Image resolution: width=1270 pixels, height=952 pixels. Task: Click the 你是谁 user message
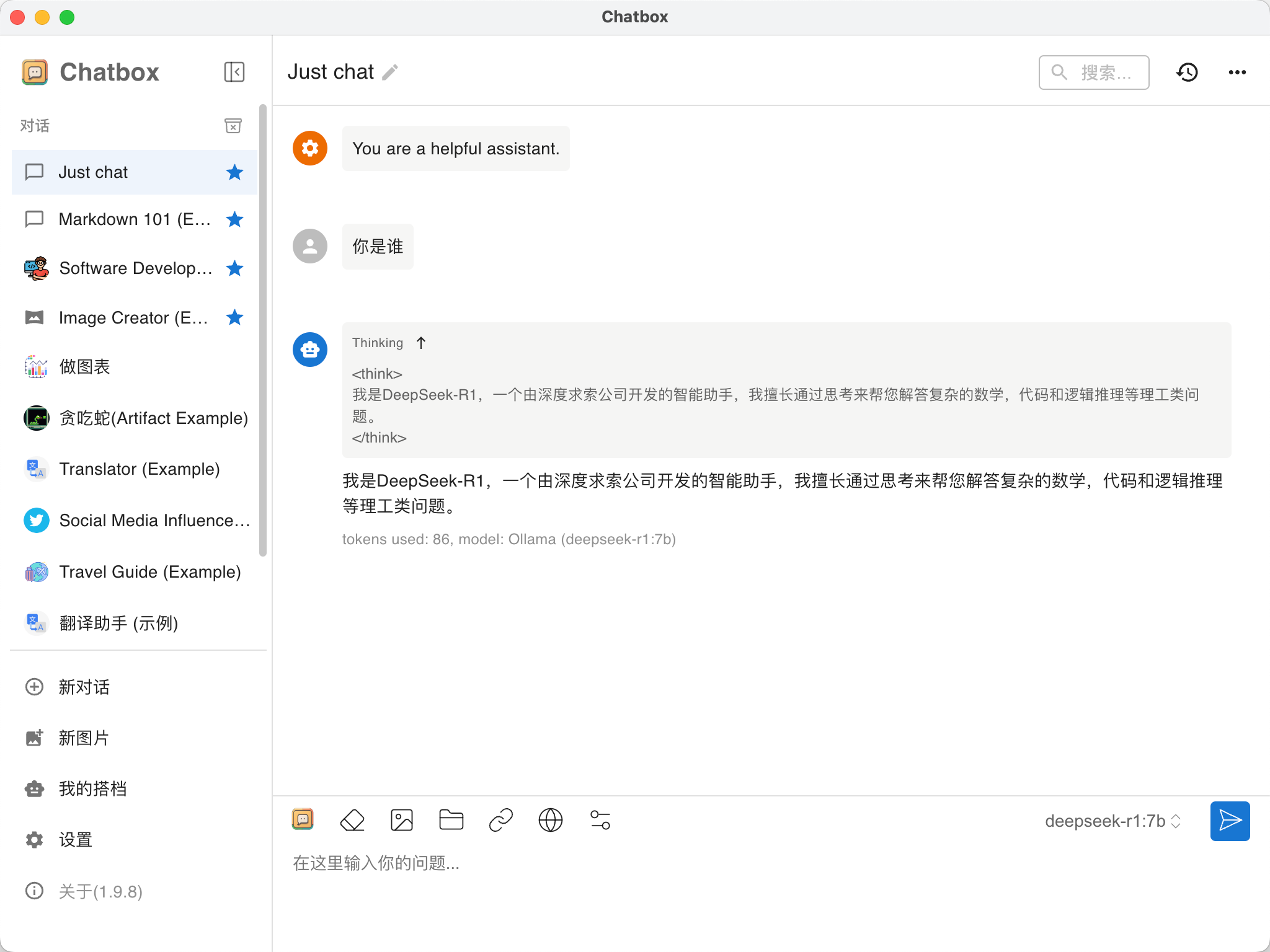tap(378, 247)
